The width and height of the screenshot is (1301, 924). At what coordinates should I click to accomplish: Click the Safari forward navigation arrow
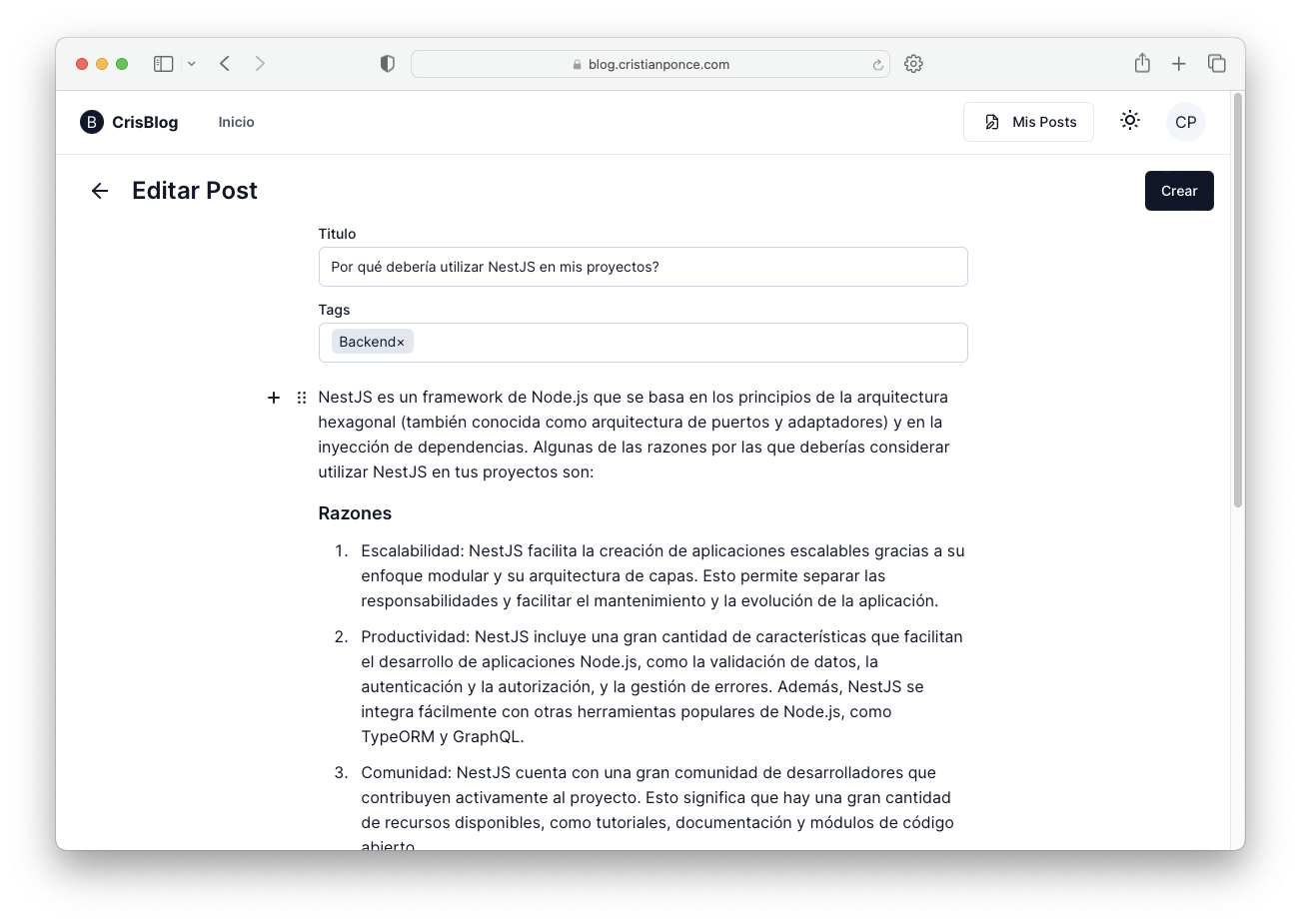[x=260, y=64]
